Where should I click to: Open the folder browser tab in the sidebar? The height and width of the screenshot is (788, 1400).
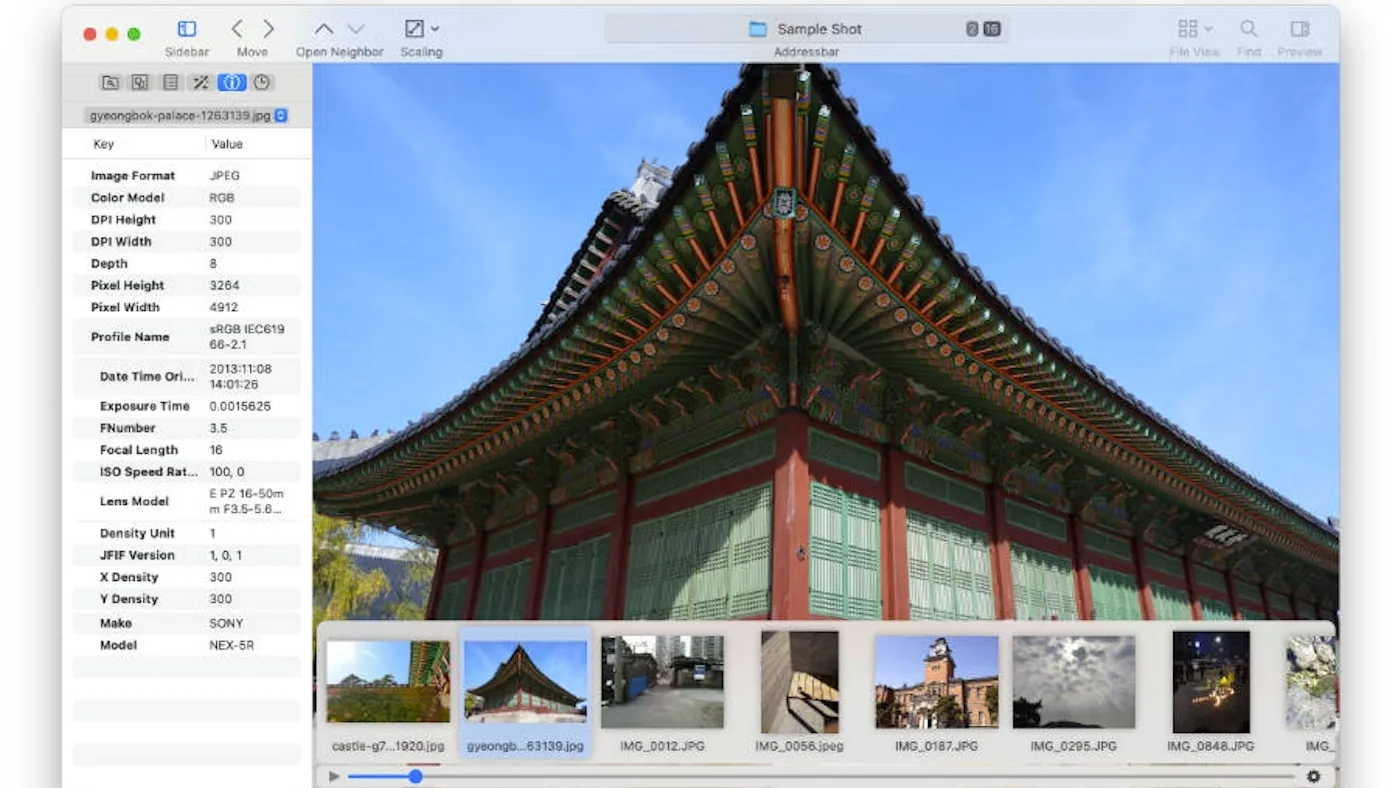pos(110,82)
